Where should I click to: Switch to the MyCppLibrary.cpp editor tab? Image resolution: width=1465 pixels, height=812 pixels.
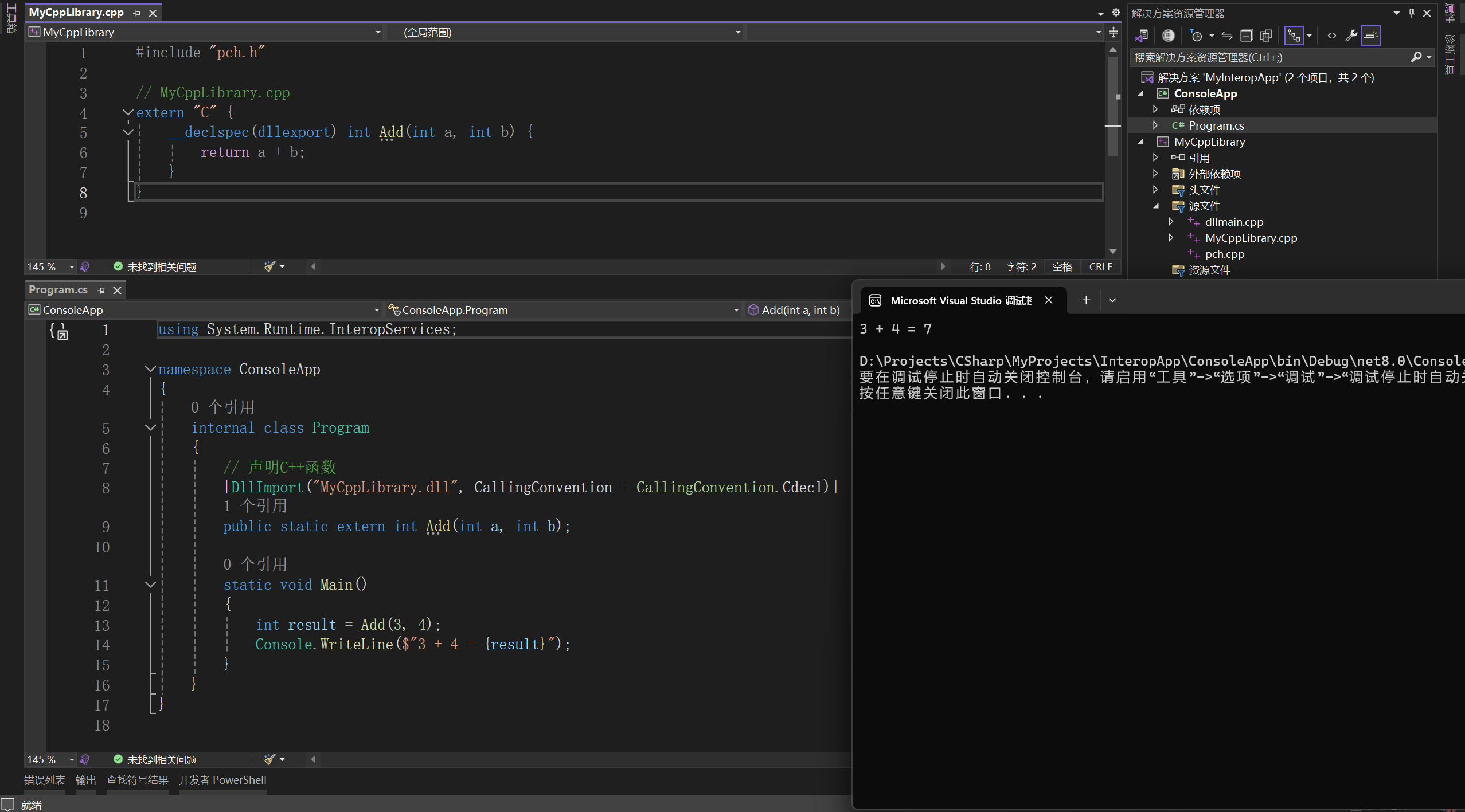(76, 12)
